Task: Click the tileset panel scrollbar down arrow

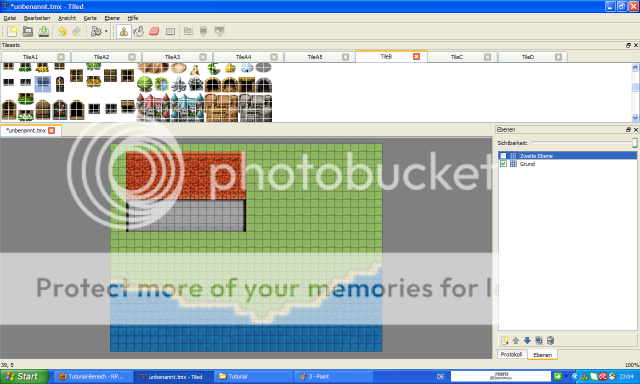Action: [635, 118]
